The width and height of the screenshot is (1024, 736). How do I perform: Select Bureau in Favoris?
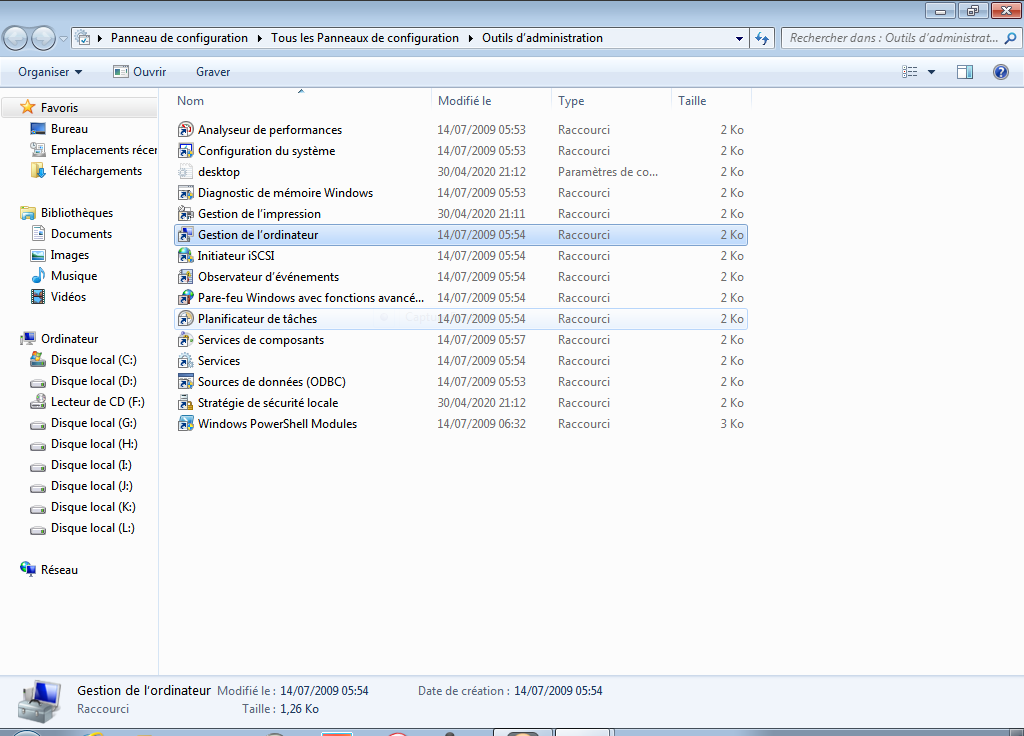(69, 129)
